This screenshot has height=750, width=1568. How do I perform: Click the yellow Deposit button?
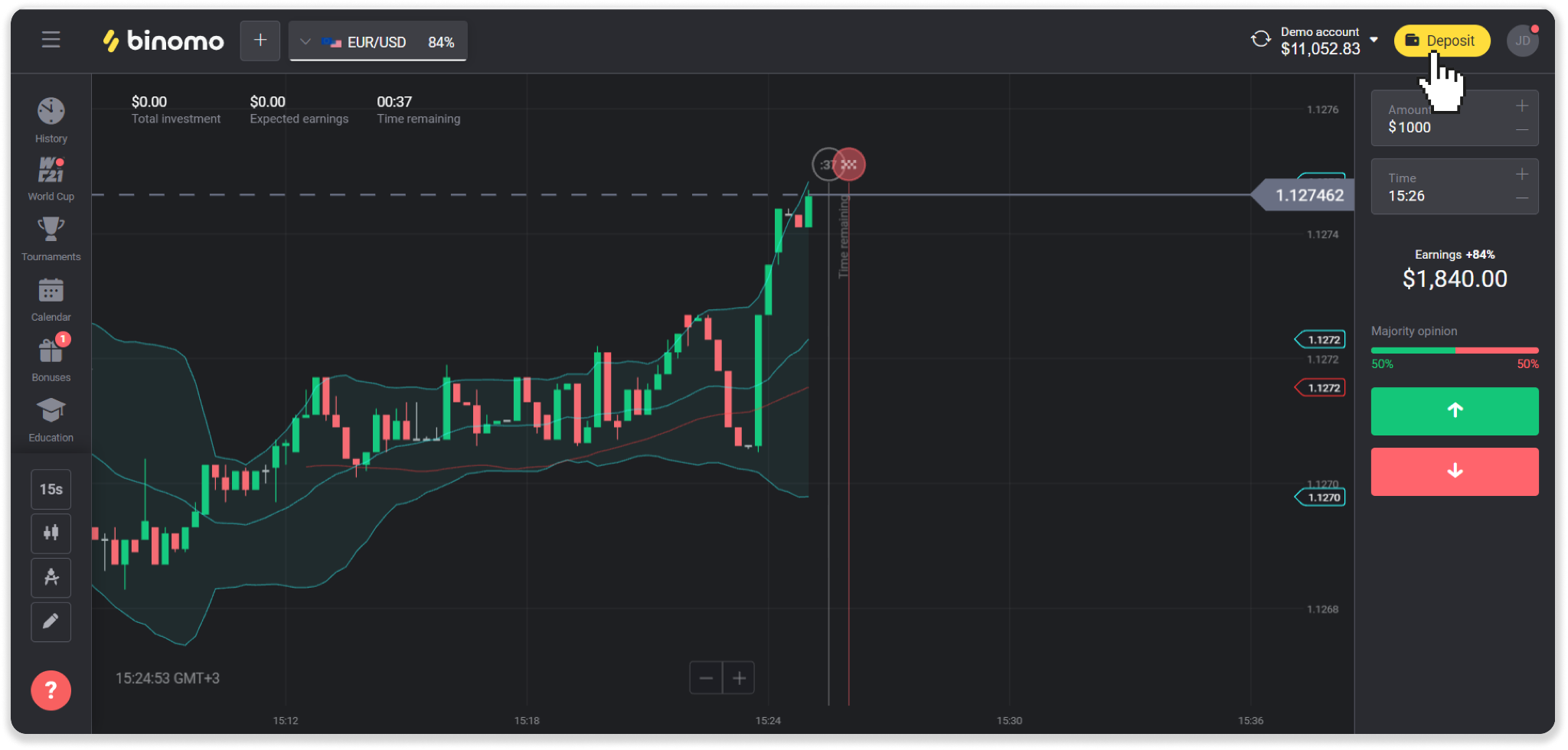tap(1442, 41)
